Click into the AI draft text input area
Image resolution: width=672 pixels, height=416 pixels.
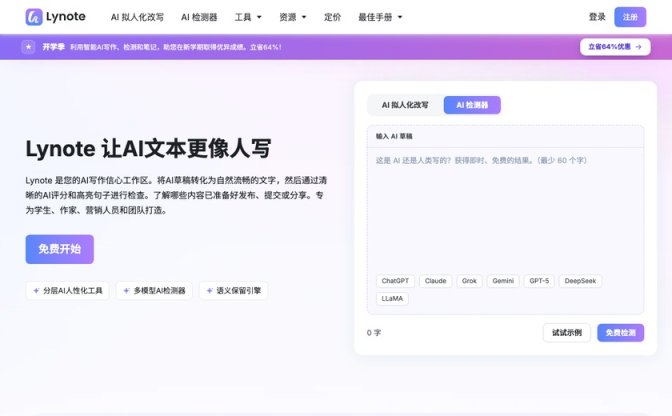point(505,210)
